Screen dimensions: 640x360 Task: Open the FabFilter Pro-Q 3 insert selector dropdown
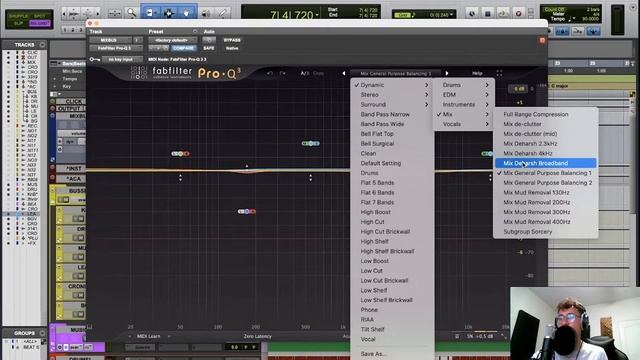click(116, 48)
